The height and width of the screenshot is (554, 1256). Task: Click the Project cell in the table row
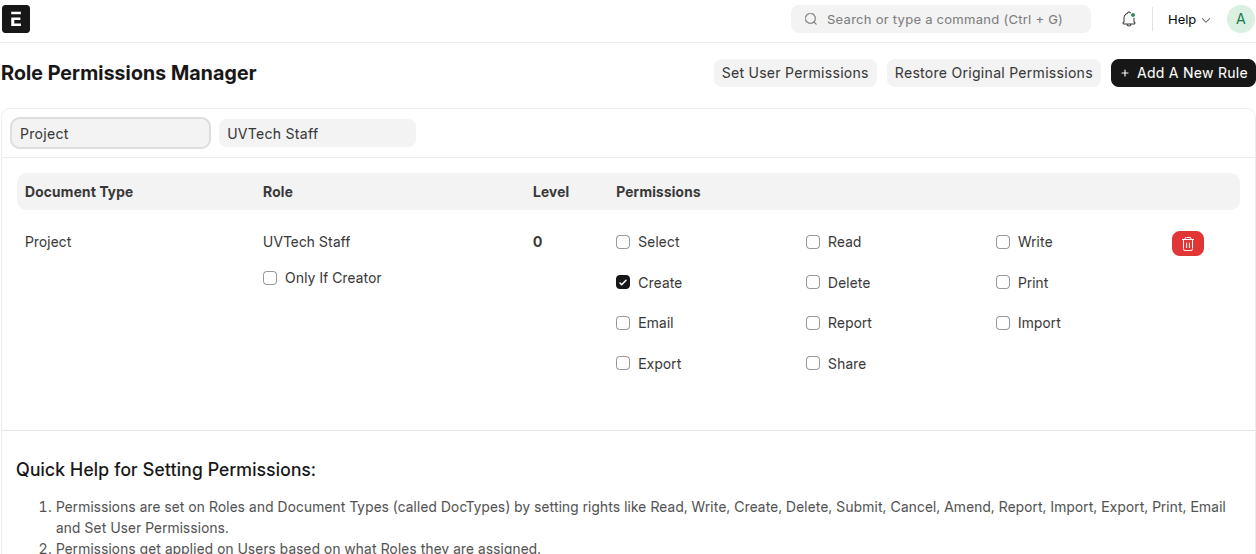tap(48, 242)
